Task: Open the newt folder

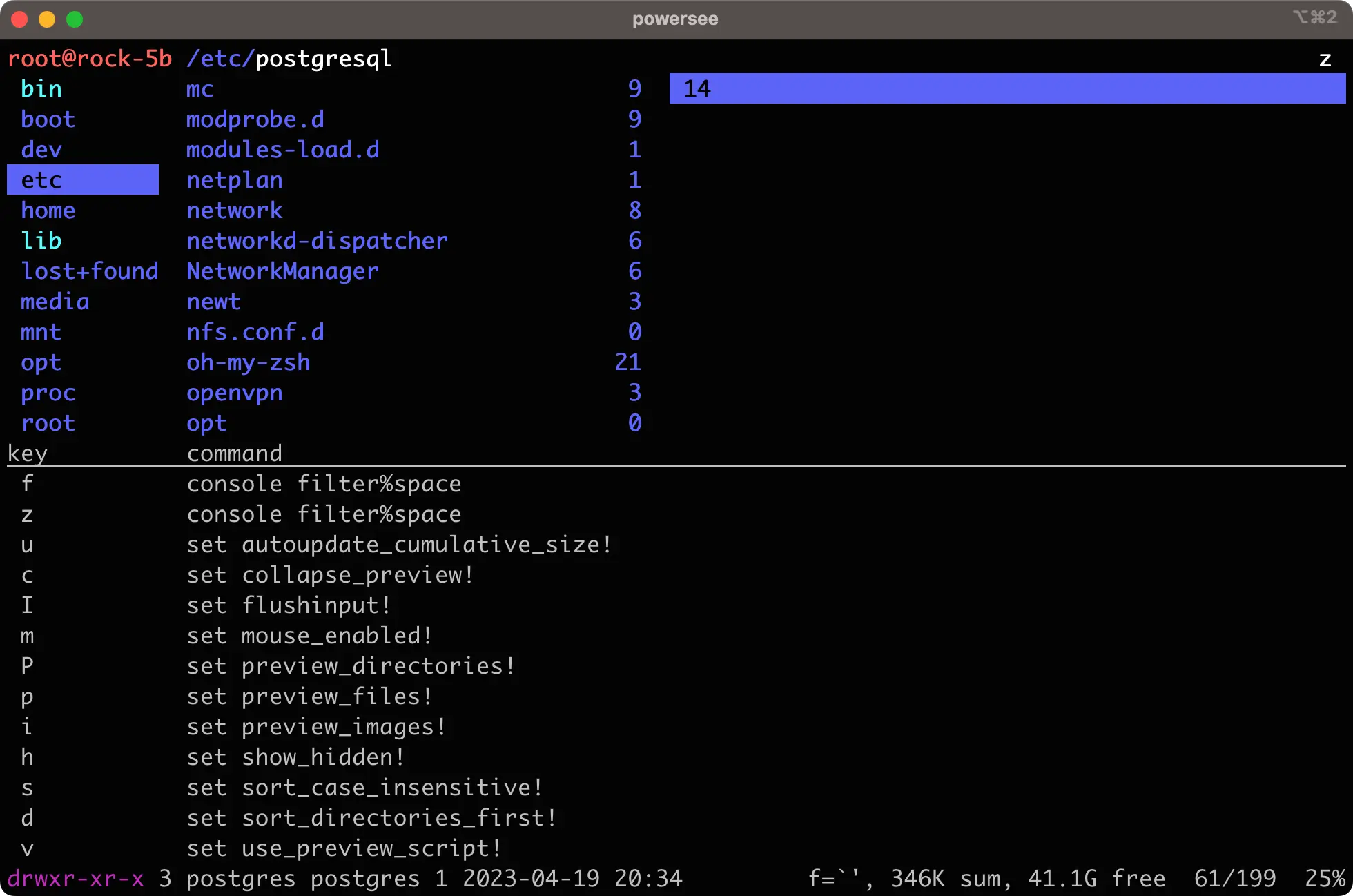Action: [214, 302]
